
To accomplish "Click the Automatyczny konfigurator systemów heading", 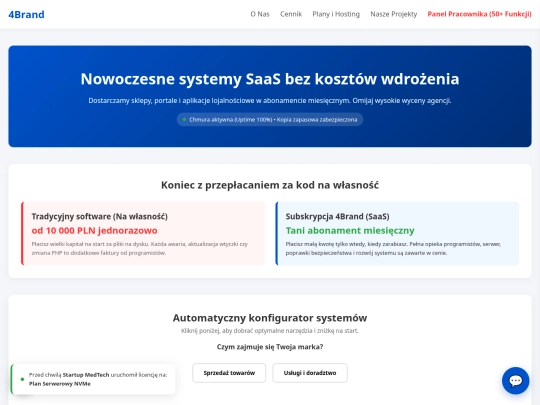I will [x=270, y=318].
